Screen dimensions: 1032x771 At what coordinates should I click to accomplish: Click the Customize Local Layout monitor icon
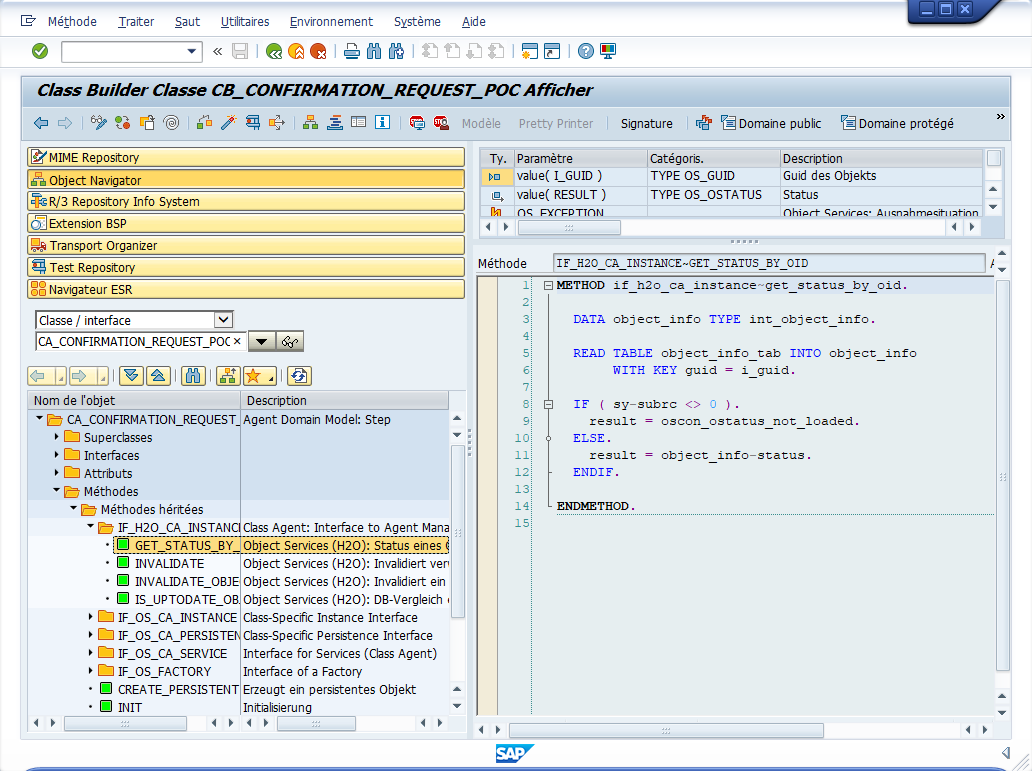point(607,51)
